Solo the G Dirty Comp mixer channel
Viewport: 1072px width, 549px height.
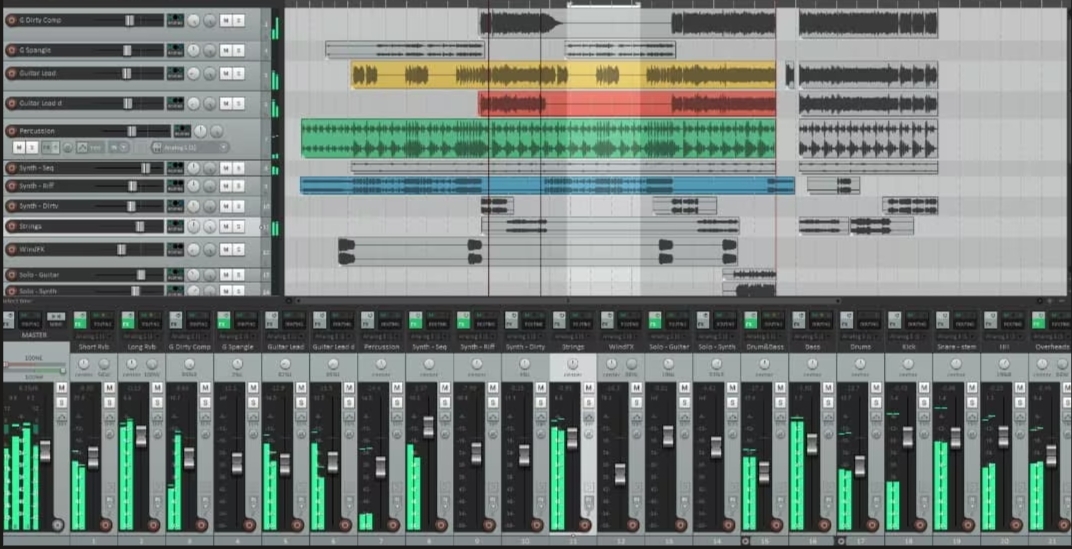[x=205, y=402]
